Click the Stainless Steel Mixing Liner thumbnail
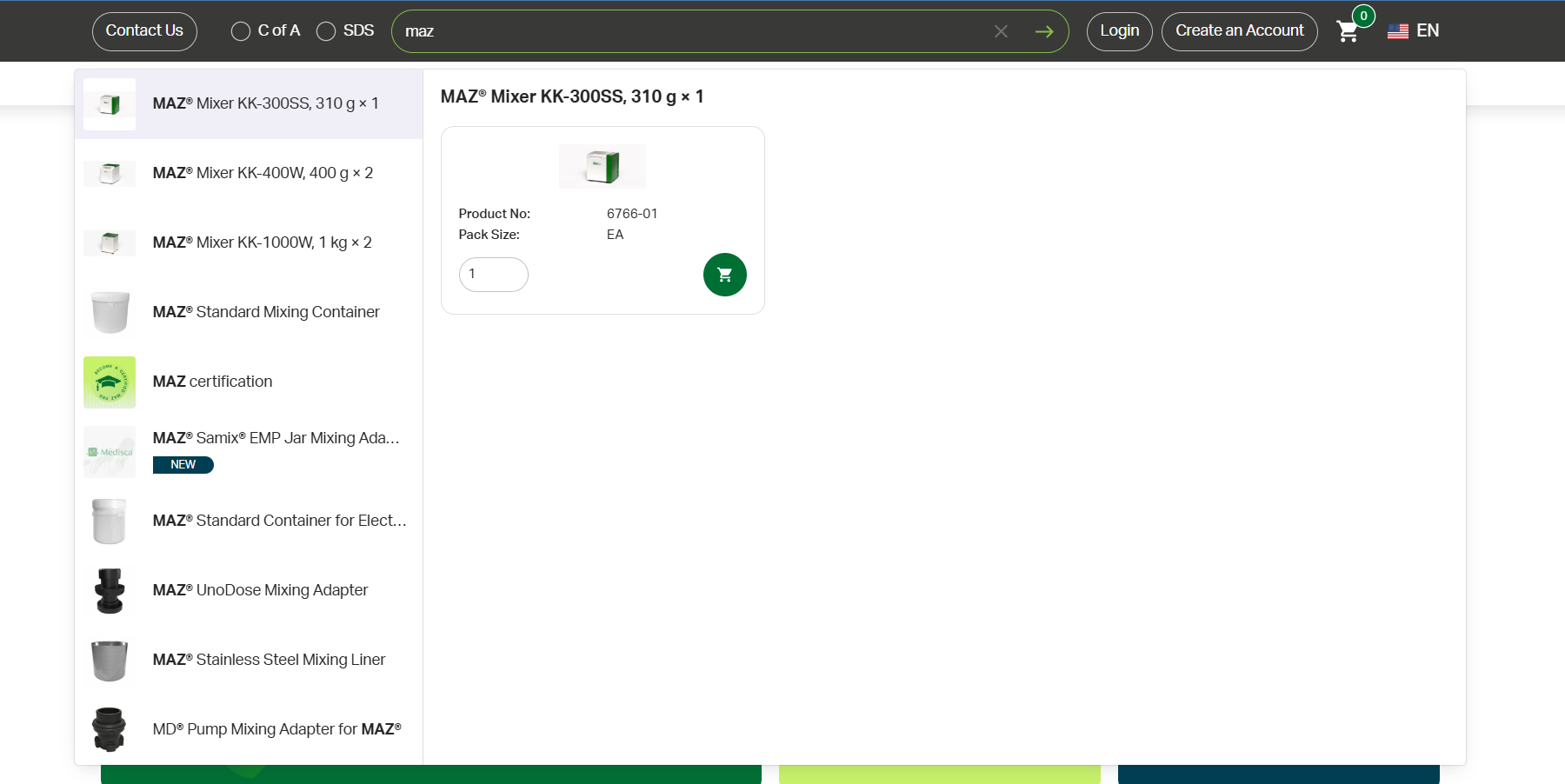1565x784 pixels. 110,661
